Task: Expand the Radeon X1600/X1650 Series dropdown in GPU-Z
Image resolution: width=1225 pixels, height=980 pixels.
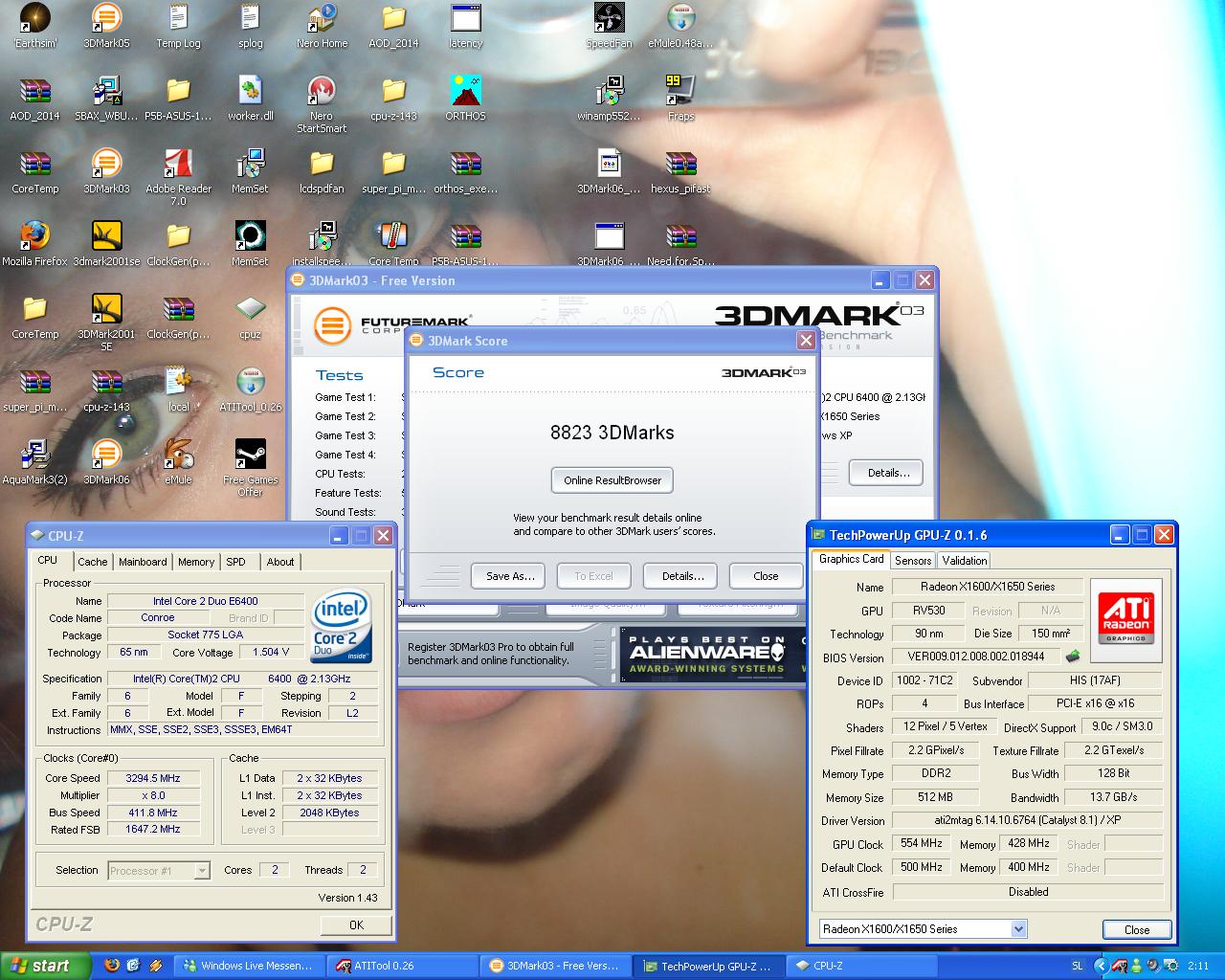Action: pyautogui.click(x=1018, y=928)
